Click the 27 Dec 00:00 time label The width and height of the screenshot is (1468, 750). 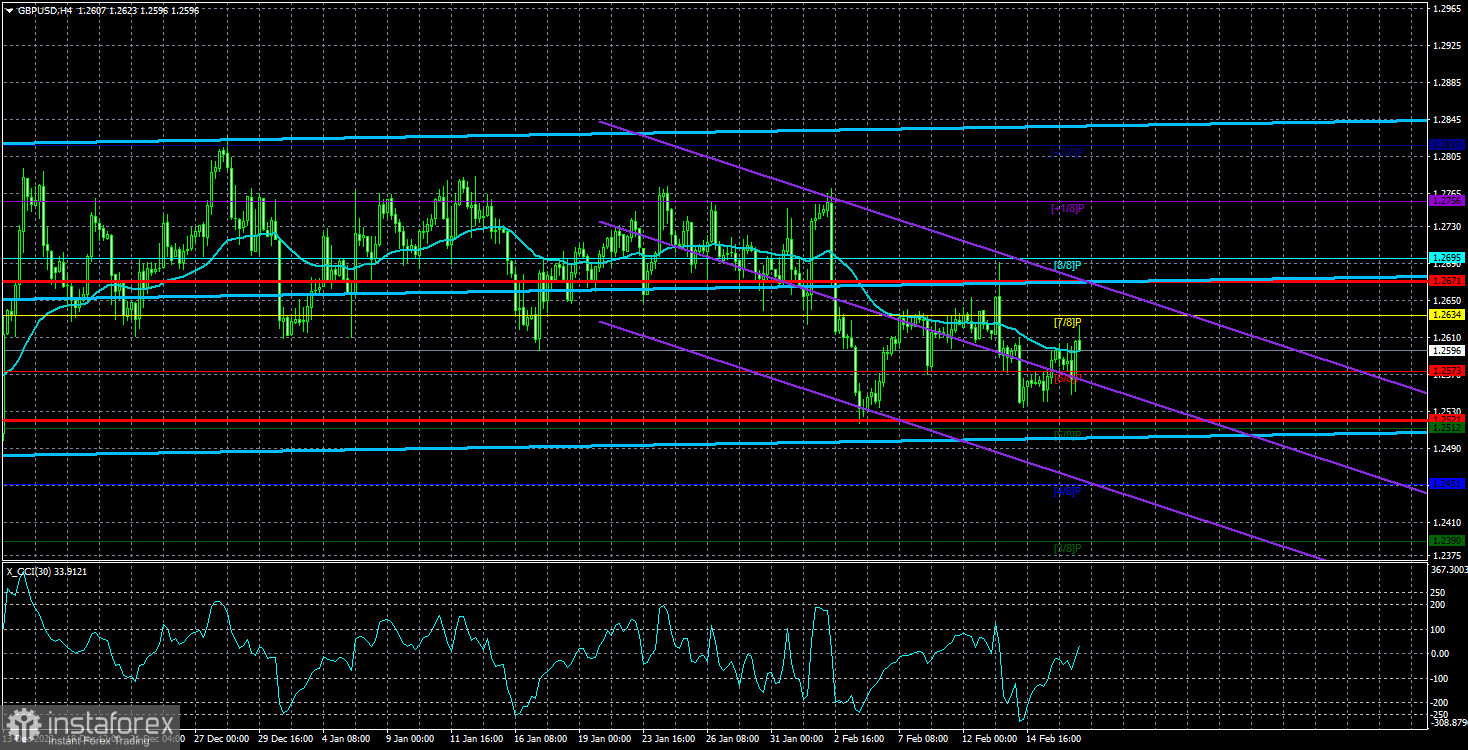(222, 739)
